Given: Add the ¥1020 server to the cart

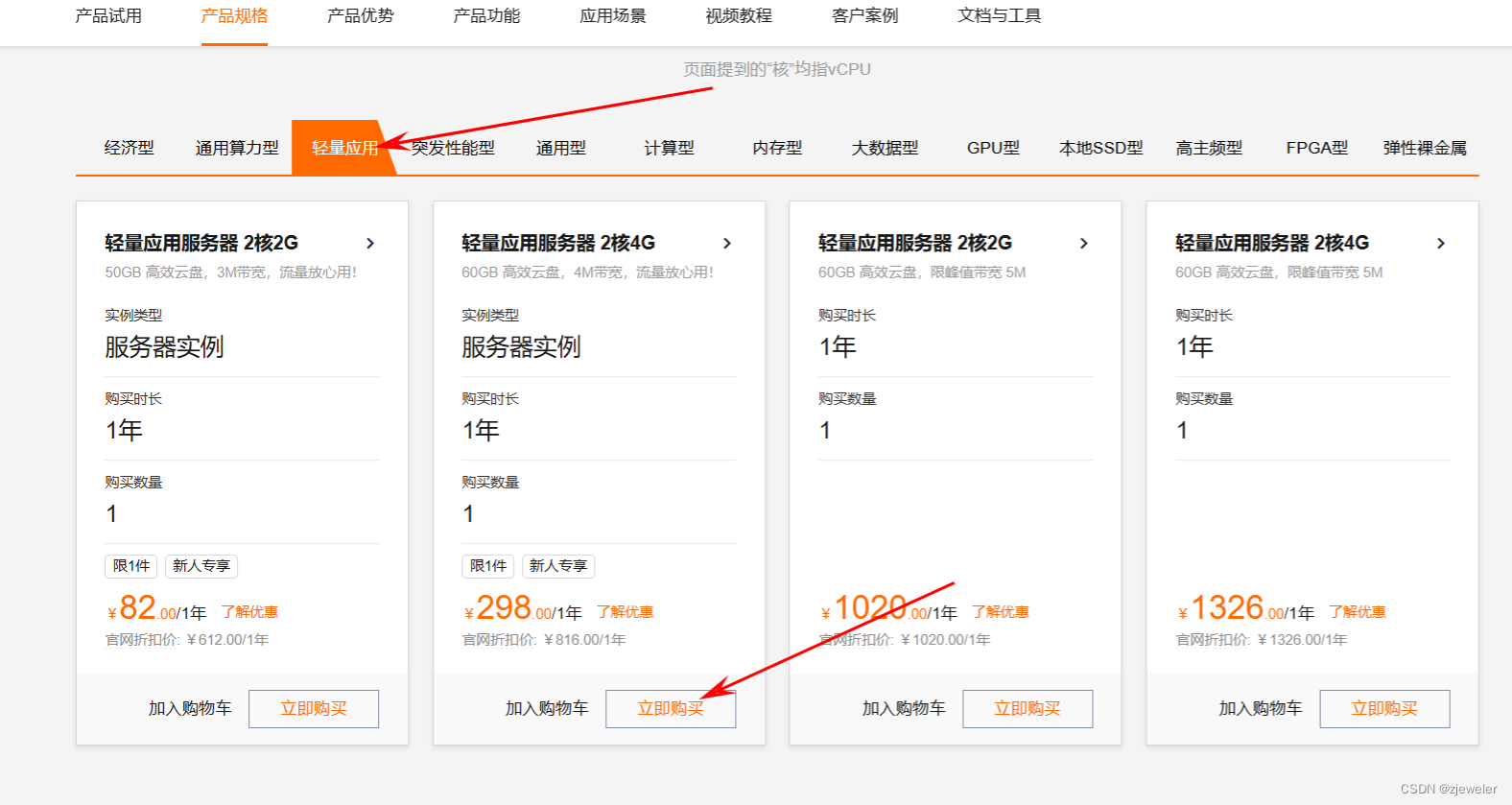Looking at the screenshot, I should [x=904, y=709].
